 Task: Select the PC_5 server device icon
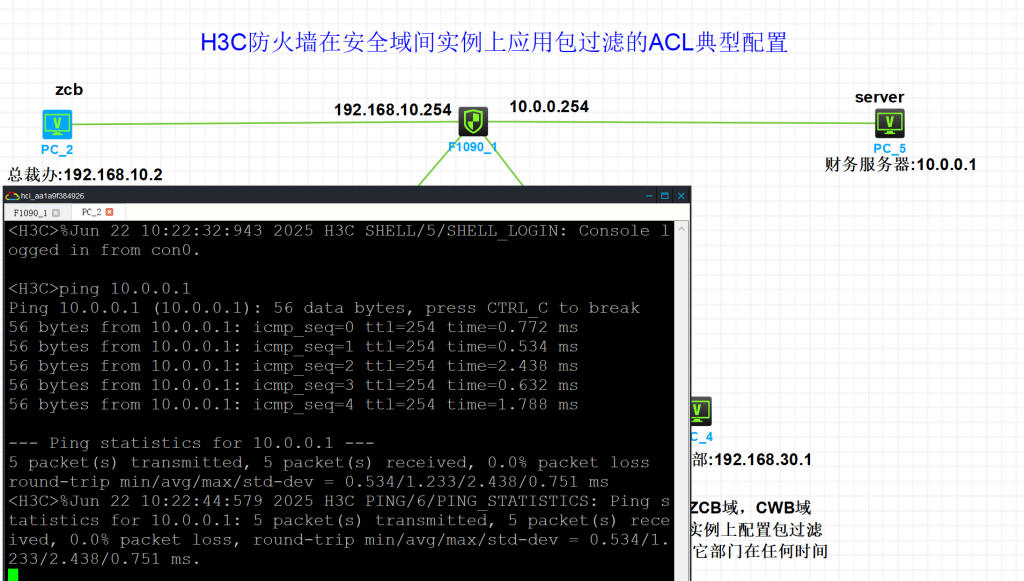tap(889, 123)
